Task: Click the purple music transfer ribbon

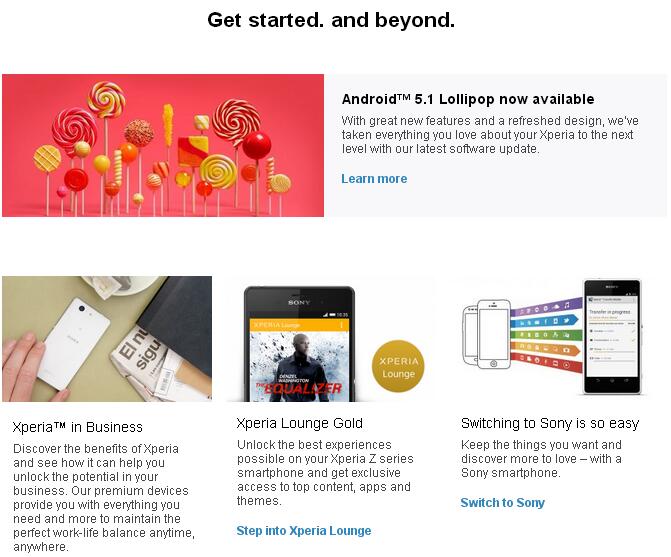Action: (546, 307)
